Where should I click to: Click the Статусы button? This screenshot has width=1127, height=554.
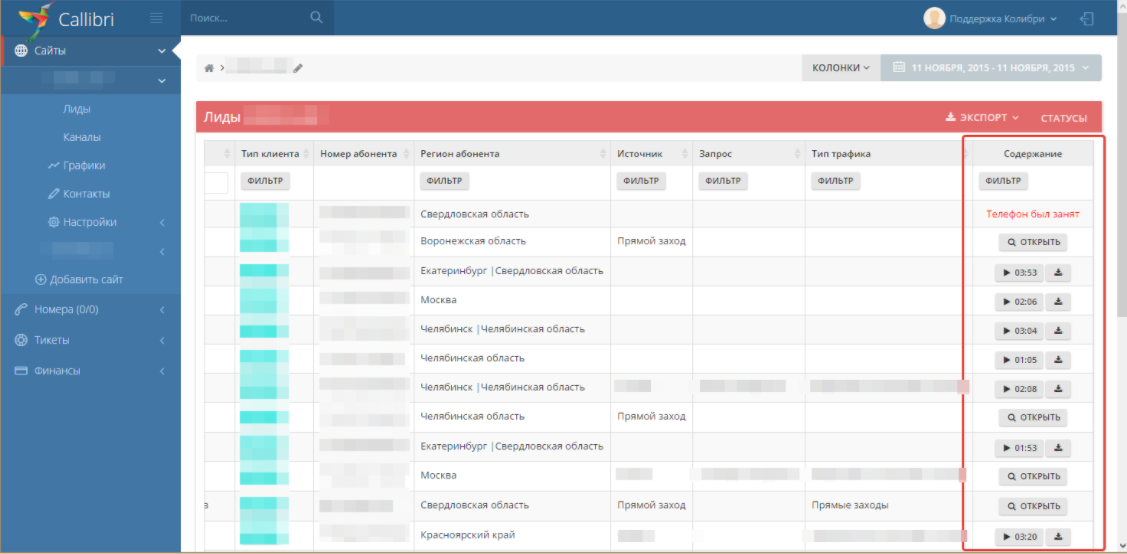pyautogui.click(x=1064, y=119)
